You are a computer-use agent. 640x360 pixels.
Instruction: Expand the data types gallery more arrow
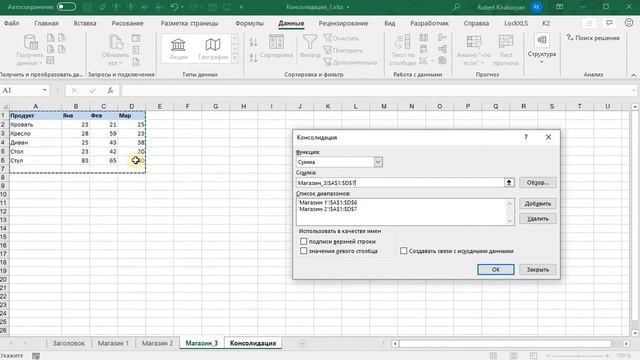(235, 59)
